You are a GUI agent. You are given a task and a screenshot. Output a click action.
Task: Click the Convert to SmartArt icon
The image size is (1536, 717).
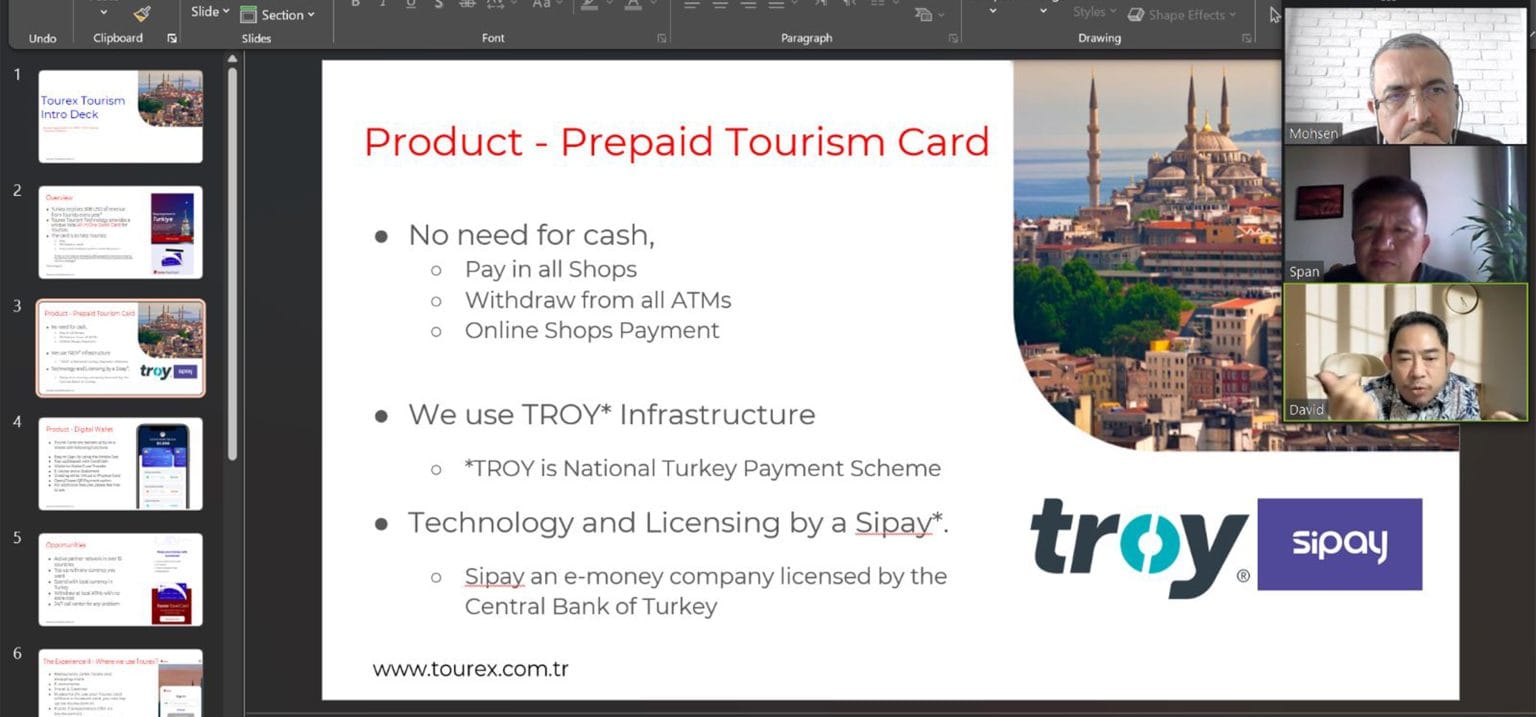(927, 14)
